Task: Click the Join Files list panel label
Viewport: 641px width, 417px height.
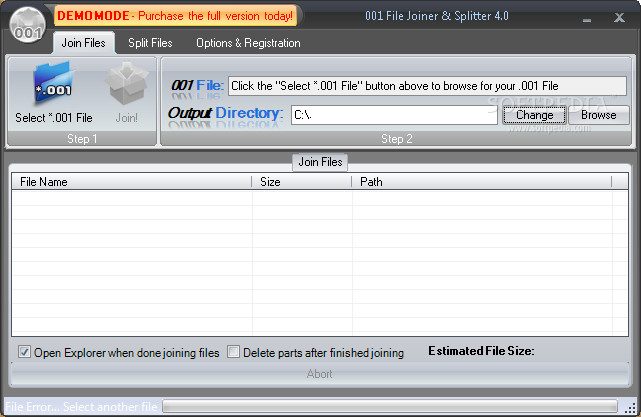Action: (320, 162)
